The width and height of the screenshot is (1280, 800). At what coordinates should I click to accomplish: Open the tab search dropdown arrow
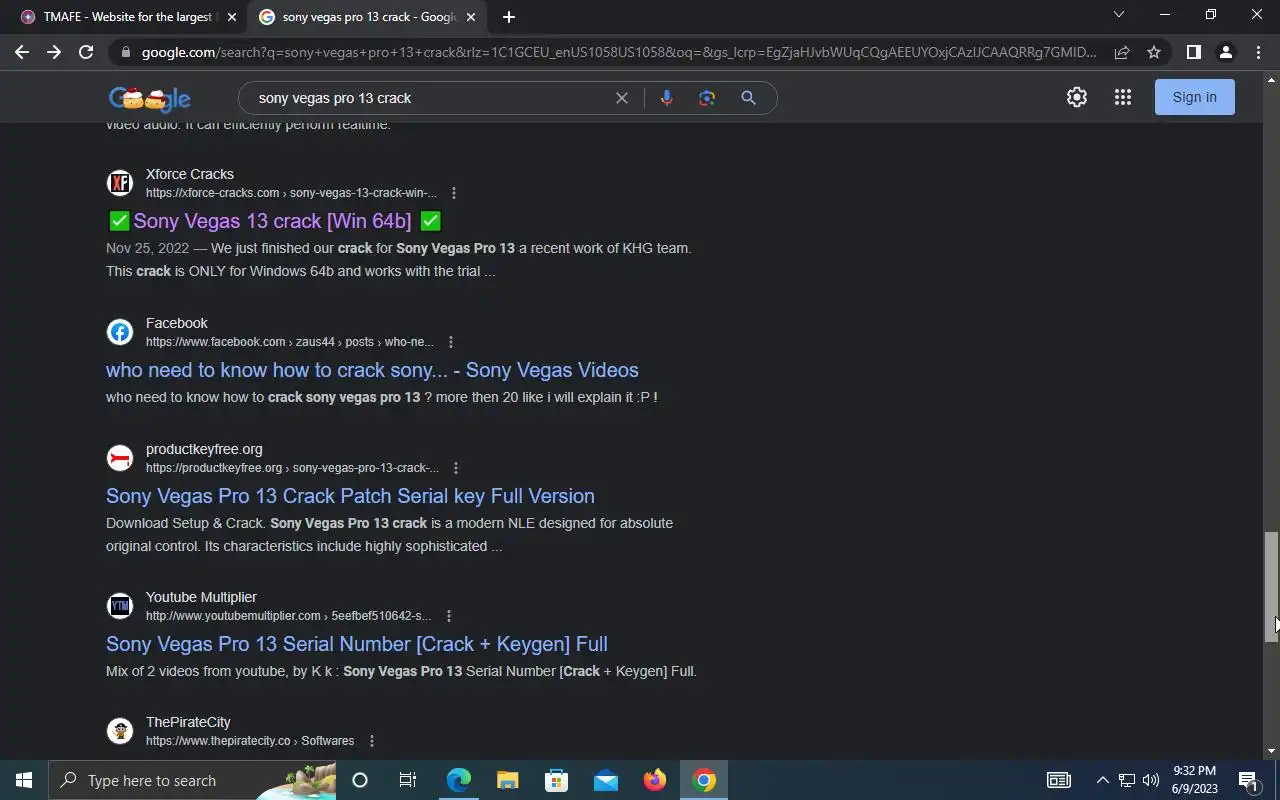tap(1119, 15)
